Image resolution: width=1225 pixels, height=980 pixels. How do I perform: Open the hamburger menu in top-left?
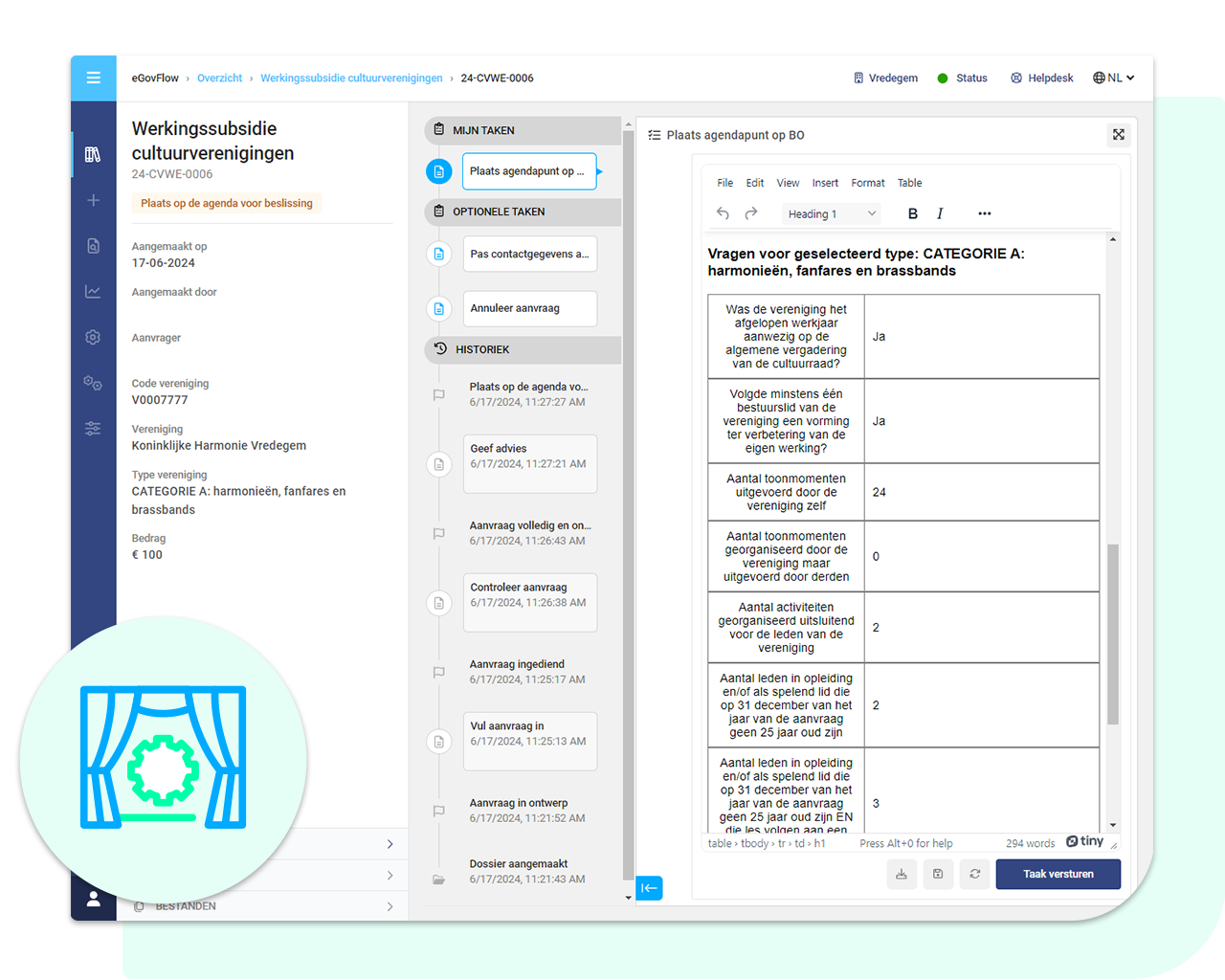click(x=94, y=78)
